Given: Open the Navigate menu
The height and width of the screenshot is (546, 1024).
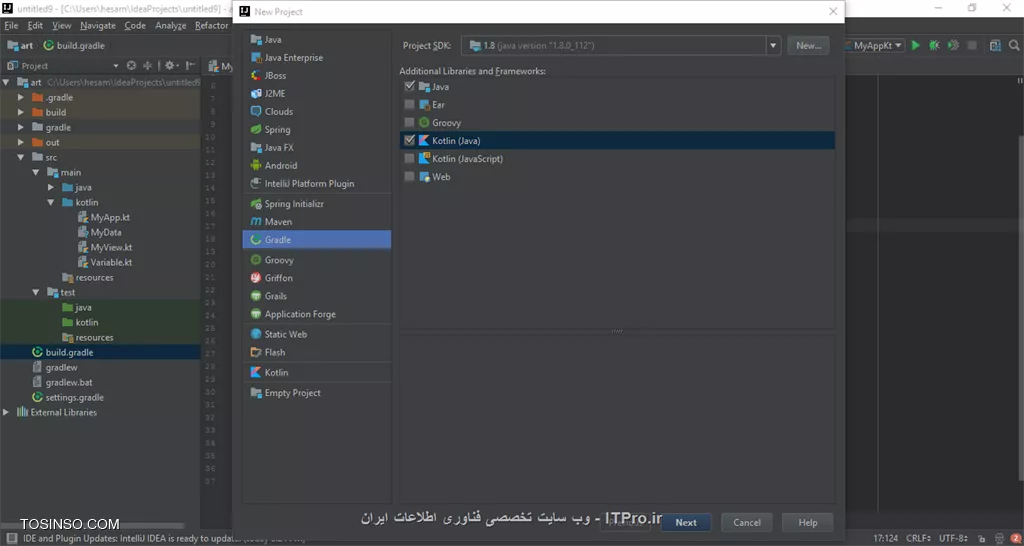Looking at the screenshot, I should click(98, 25).
